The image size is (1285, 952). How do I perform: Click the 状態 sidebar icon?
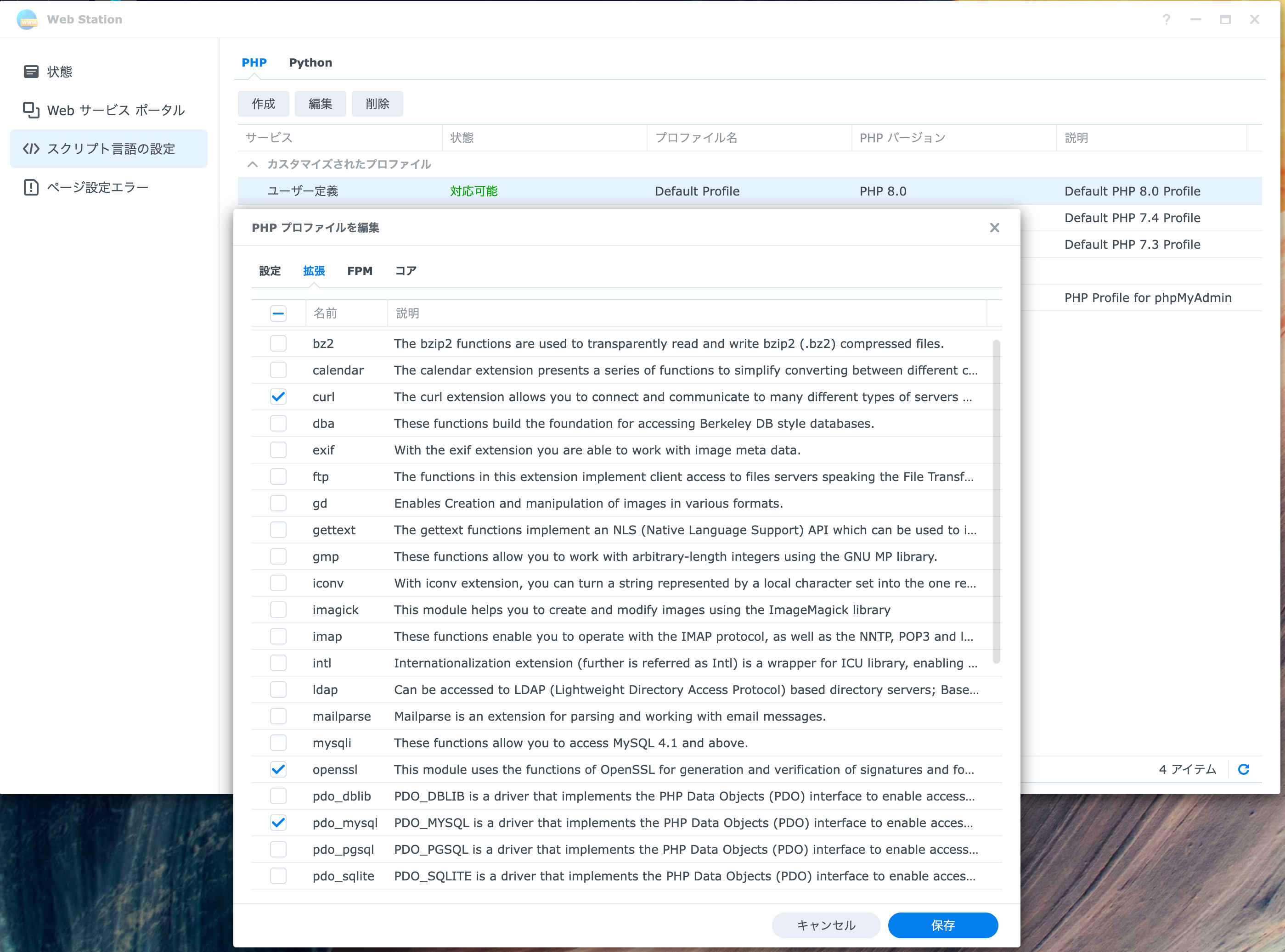pos(31,72)
